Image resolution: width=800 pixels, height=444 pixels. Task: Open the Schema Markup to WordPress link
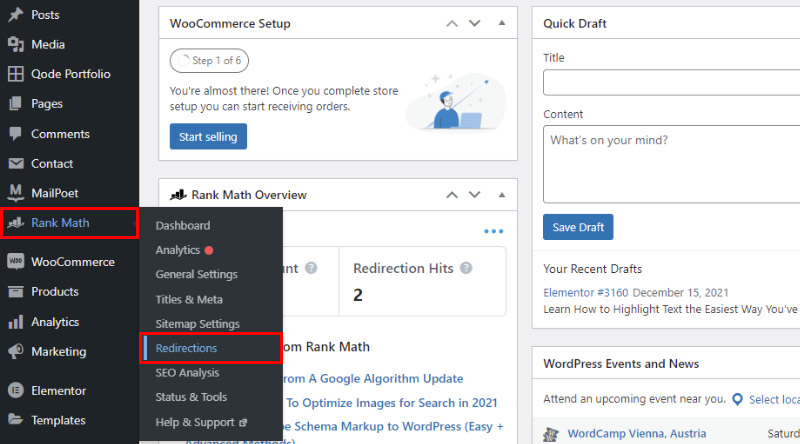point(393,427)
